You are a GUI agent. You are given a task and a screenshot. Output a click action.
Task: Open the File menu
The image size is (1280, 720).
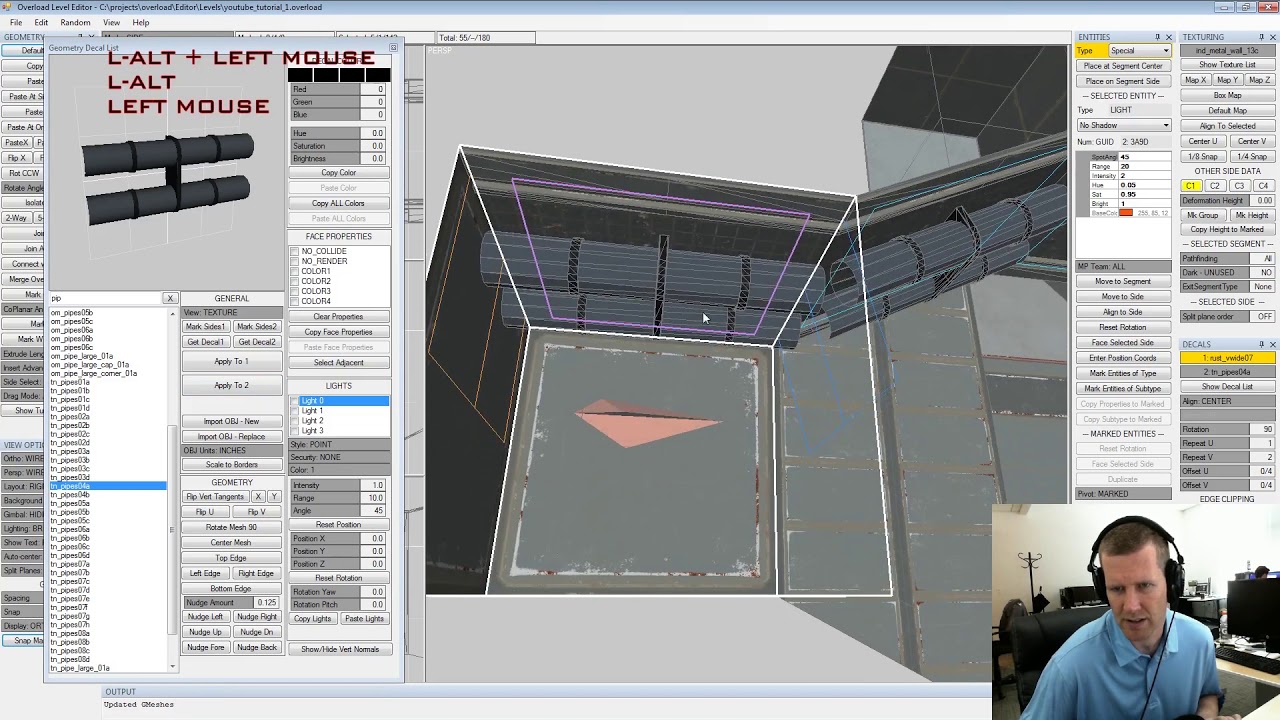click(x=17, y=22)
